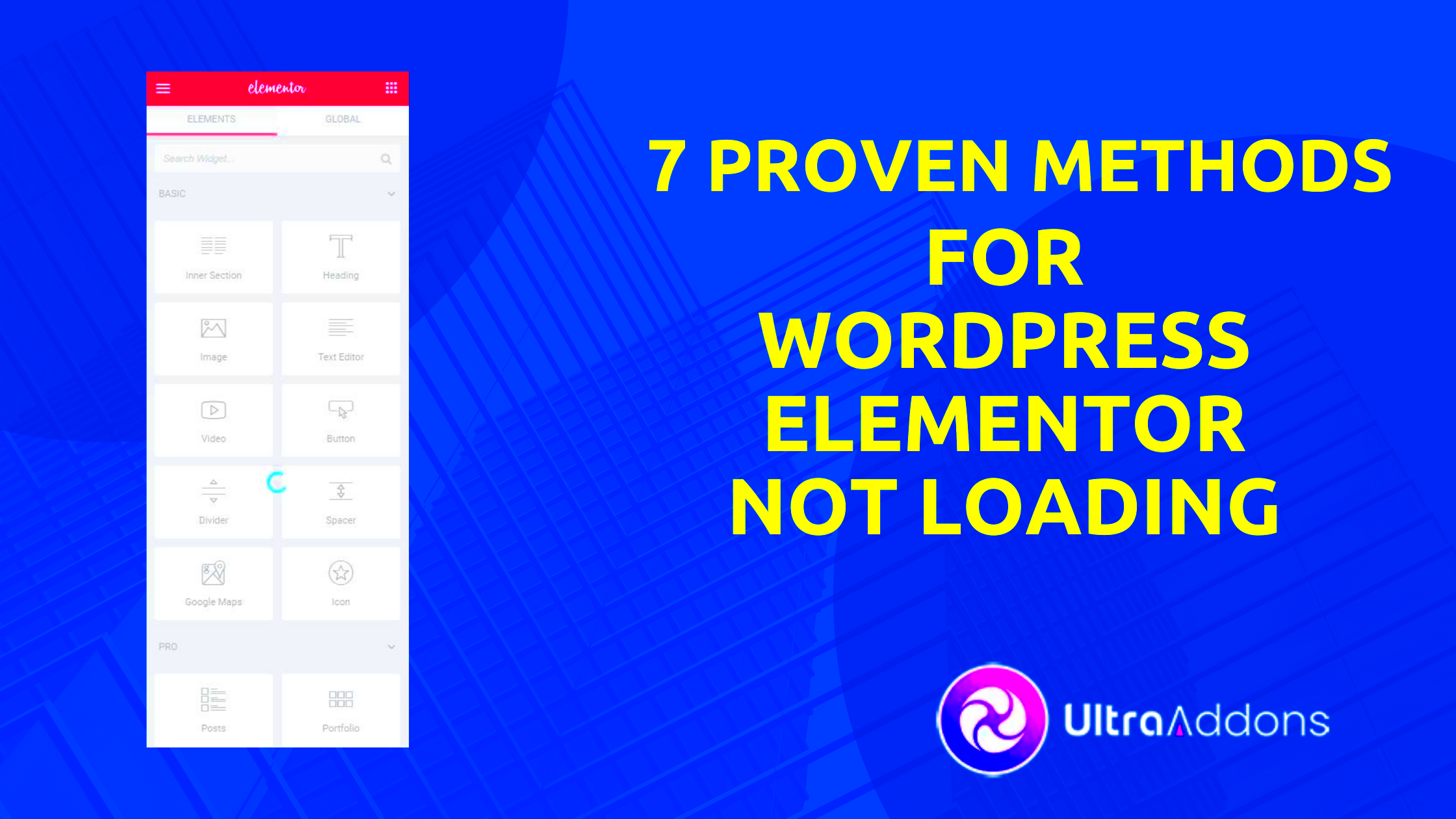Image resolution: width=1456 pixels, height=819 pixels.
Task: Expand the BASIC widgets section
Action: pos(391,193)
